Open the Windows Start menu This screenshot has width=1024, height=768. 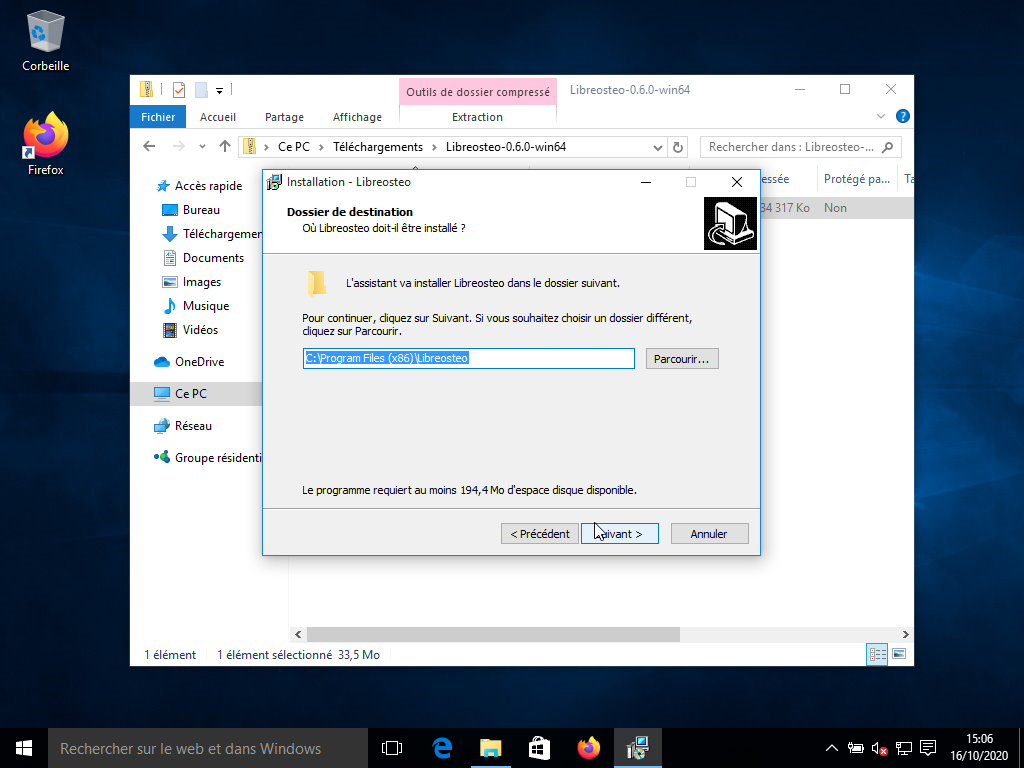24,748
